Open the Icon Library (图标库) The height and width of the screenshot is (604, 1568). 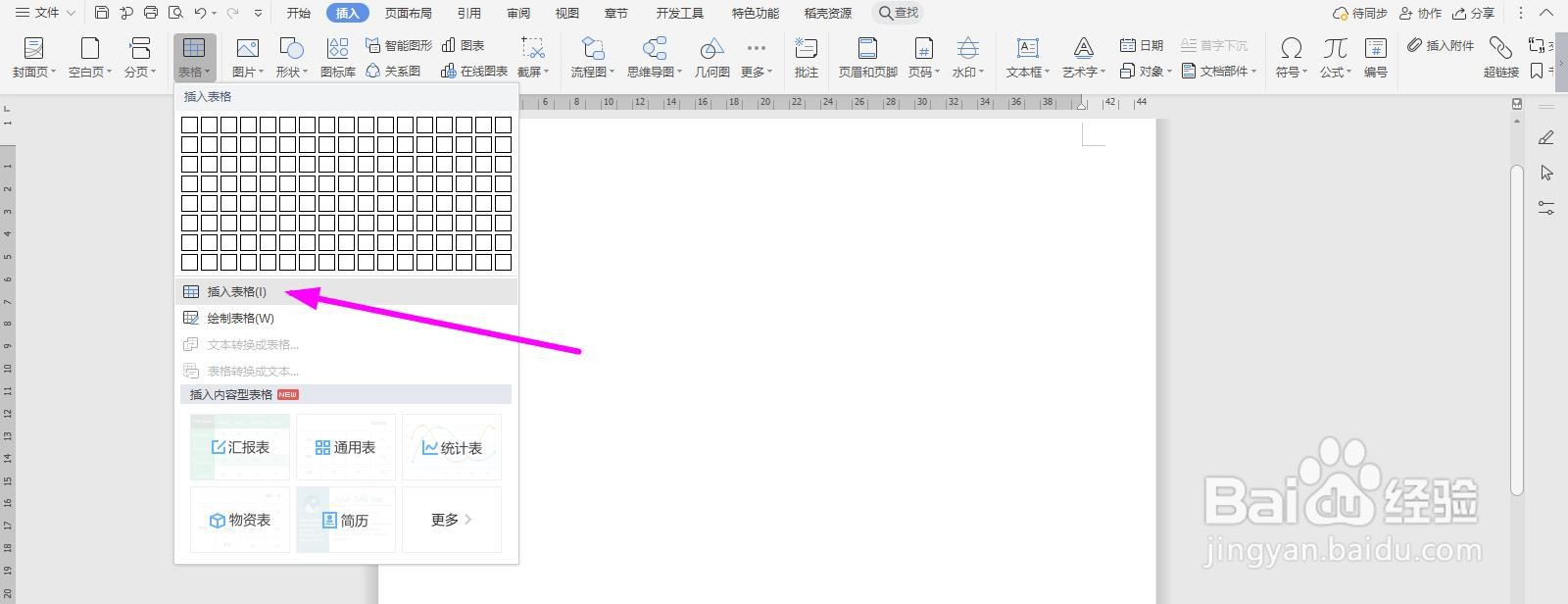[x=338, y=58]
